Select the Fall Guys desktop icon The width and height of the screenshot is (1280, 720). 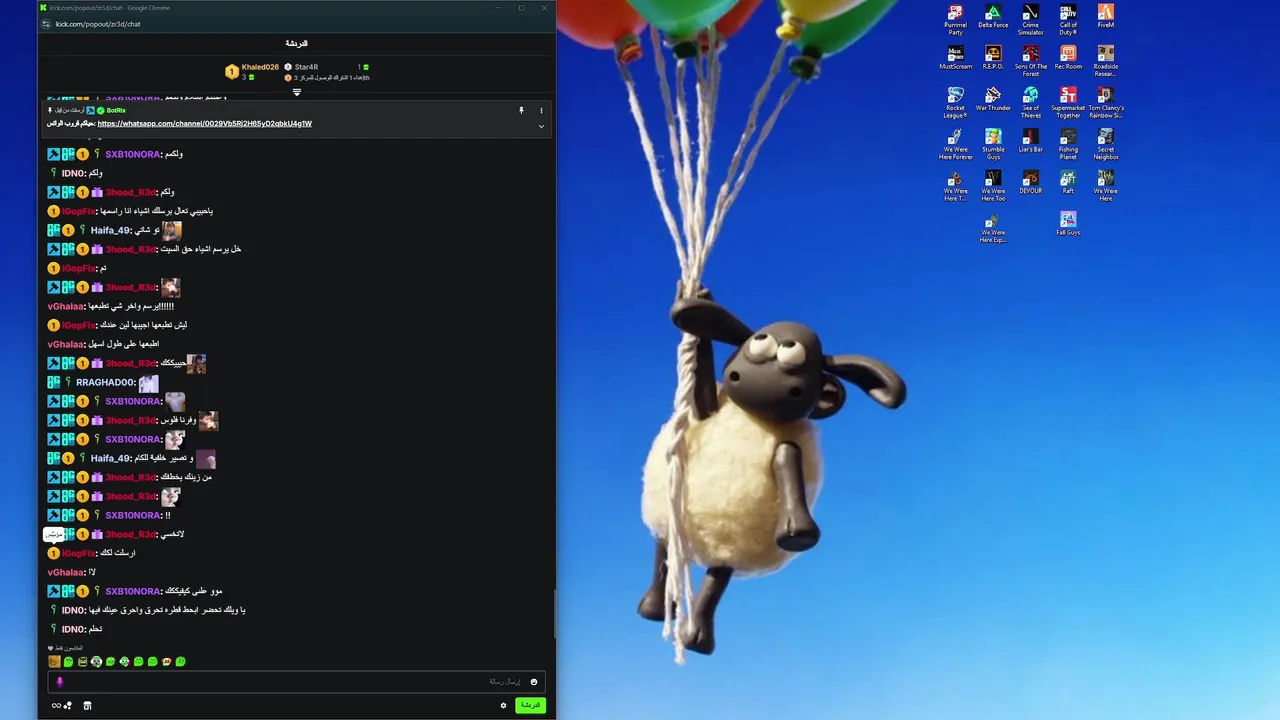tap(1068, 224)
